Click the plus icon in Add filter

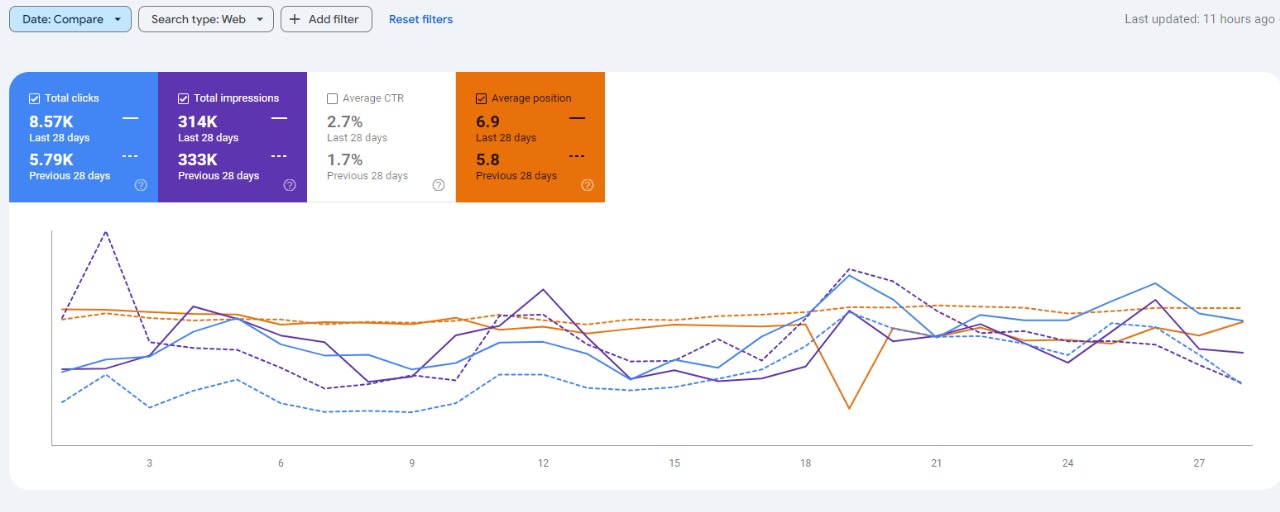click(295, 19)
